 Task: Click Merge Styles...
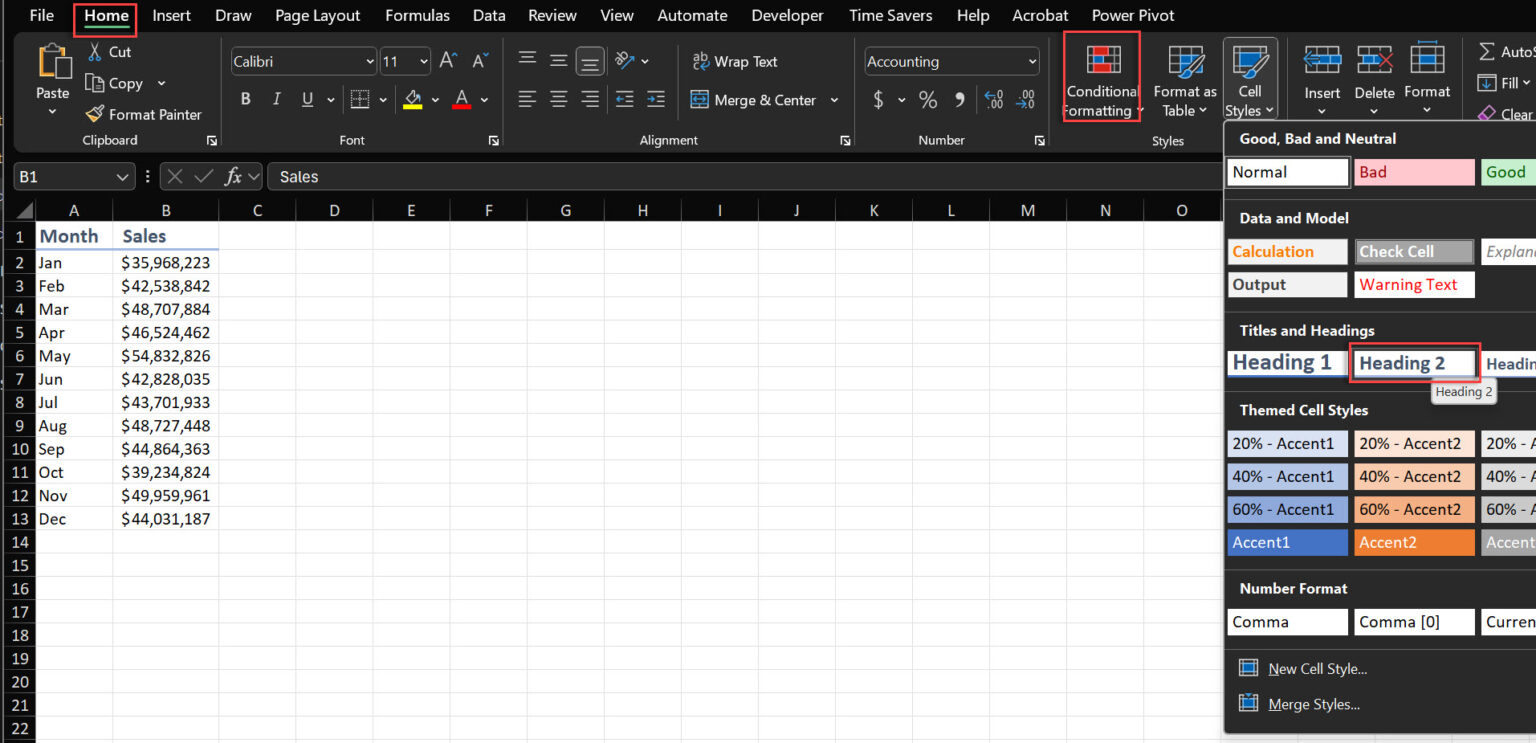(1312, 704)
